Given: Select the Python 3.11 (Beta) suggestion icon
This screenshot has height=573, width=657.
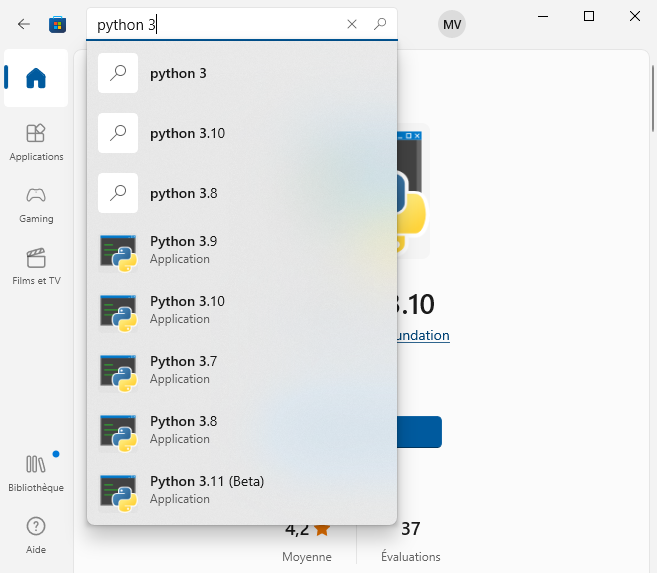Looking at the screenshot, I should point(118,493).
